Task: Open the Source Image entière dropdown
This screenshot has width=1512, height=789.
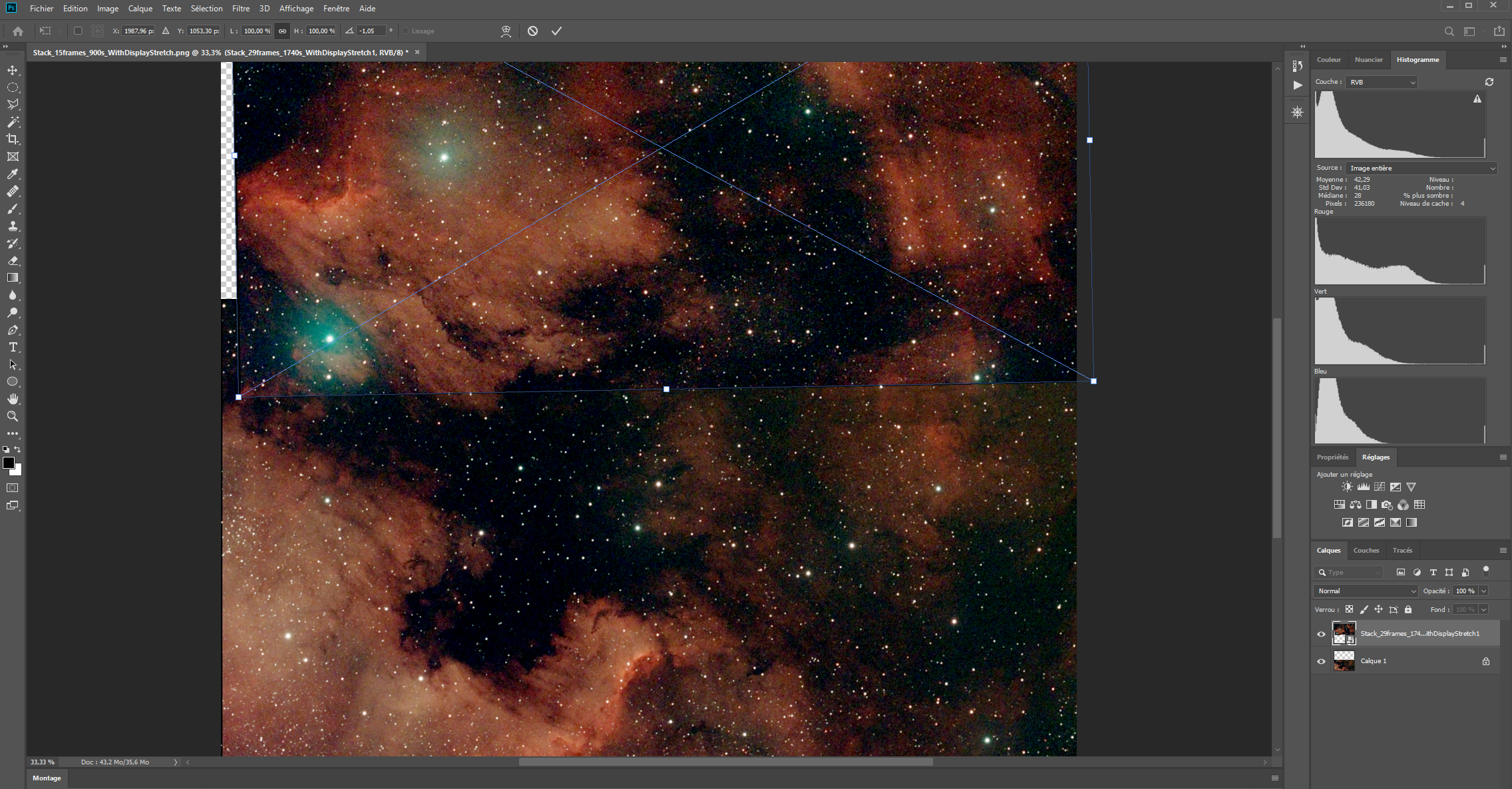Action: [x=1421, y=168]
